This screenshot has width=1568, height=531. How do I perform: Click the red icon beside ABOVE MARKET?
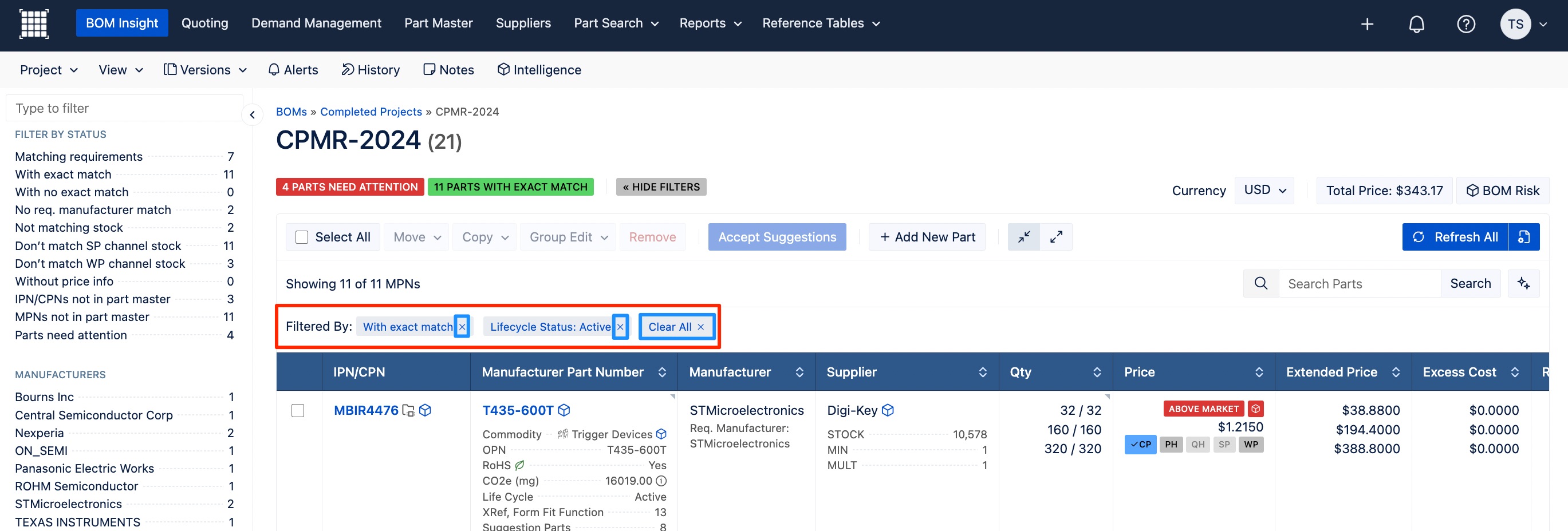coord(1255,409)
